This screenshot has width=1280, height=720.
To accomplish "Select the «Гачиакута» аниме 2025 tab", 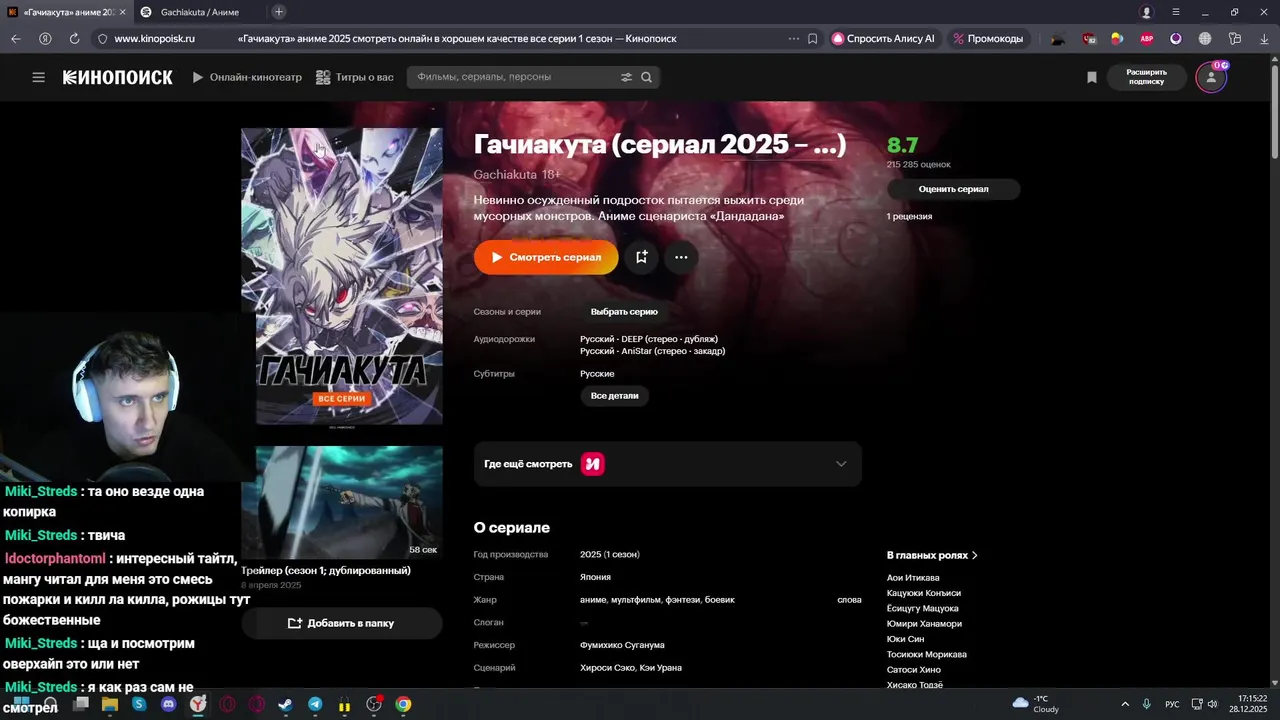I will (x=65, y=12).
